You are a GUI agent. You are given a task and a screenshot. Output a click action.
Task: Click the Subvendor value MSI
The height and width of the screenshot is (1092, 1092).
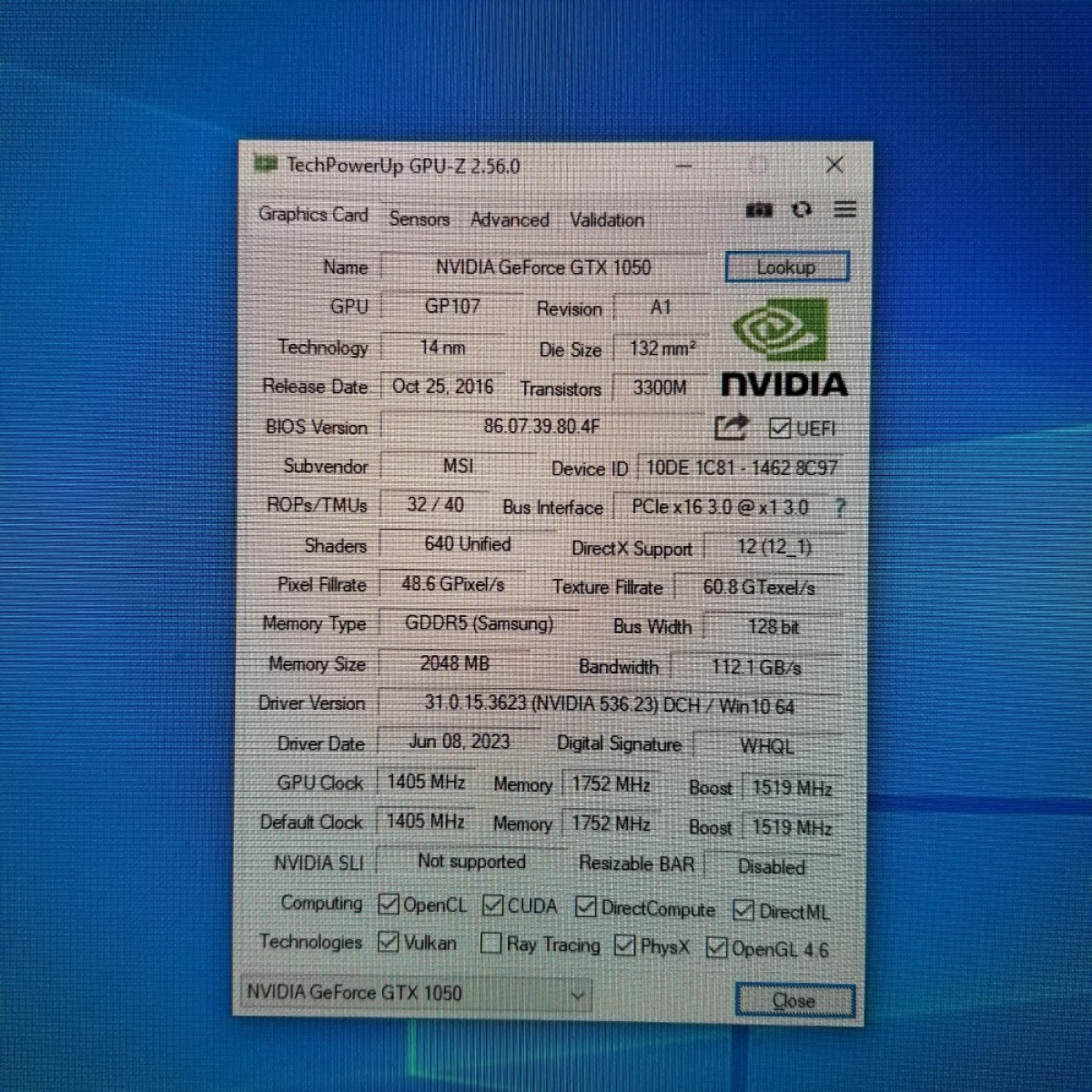[459, 466]
